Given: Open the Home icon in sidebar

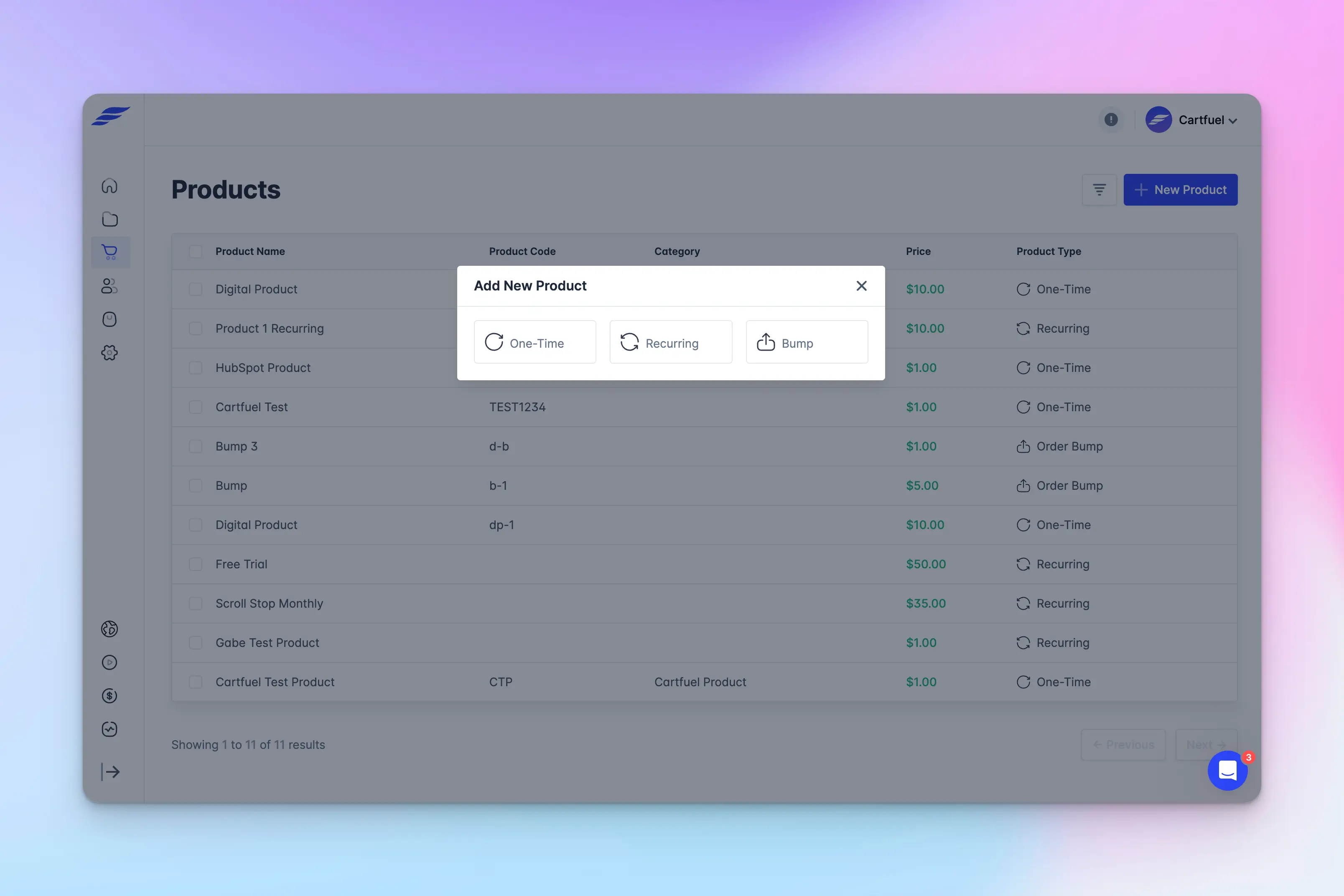Looking at the screenshot, I should pos(110,186).
